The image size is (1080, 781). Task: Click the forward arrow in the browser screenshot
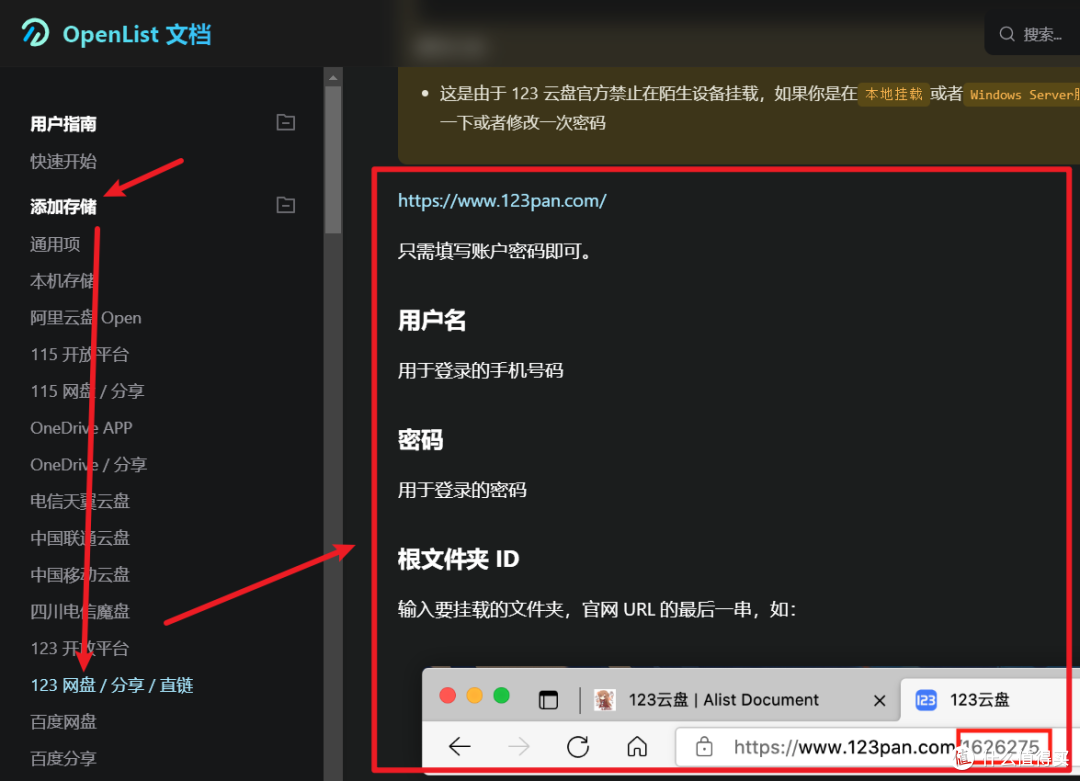[x=518, y=746]
